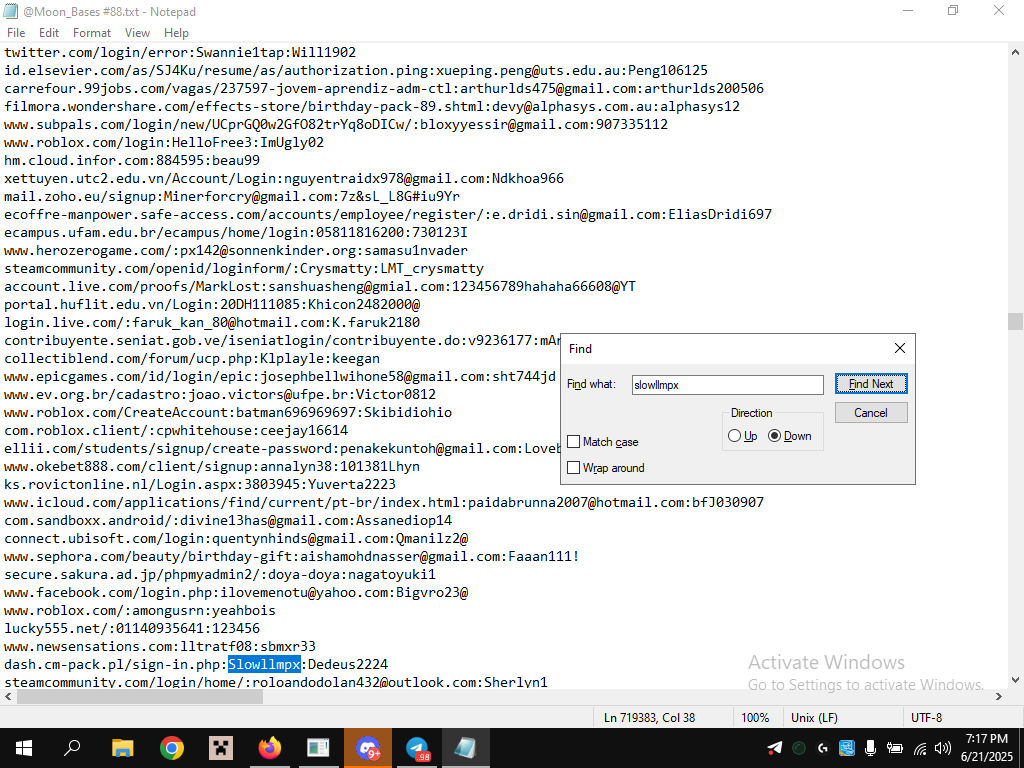Click the Logitech G tray icon
Image resolution: width=1024 pixels, height=768 pixels.
point(823,748)
